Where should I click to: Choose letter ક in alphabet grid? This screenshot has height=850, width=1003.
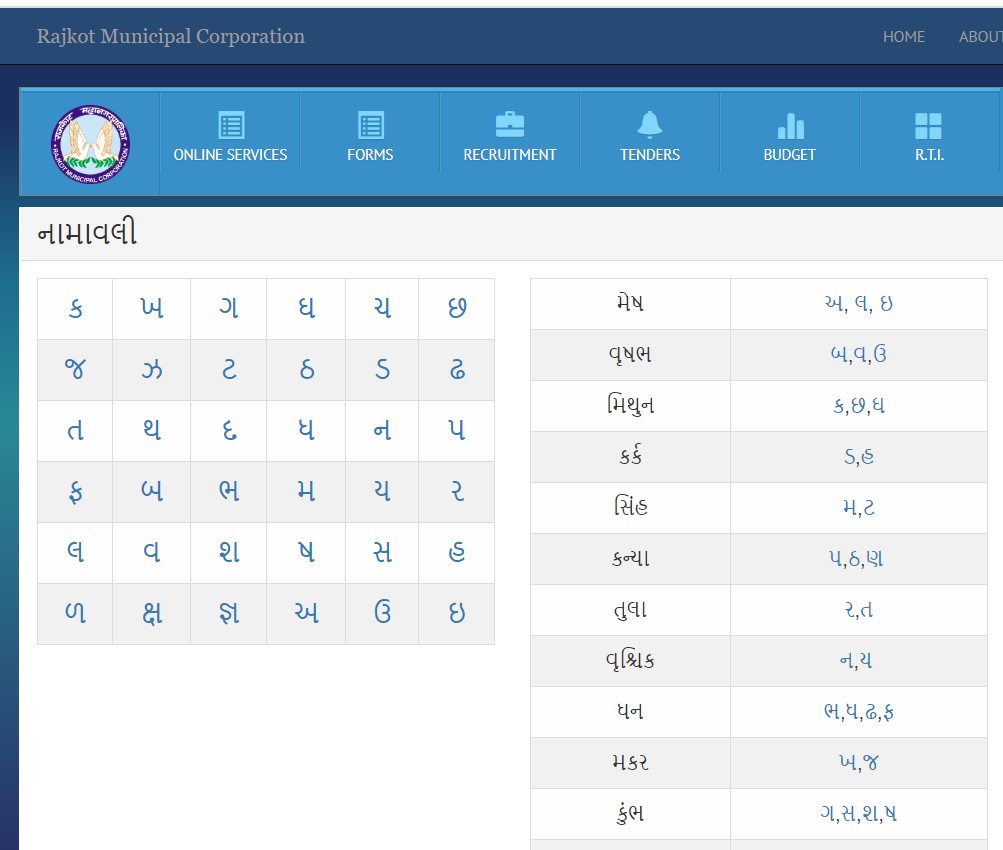(75, 309)
